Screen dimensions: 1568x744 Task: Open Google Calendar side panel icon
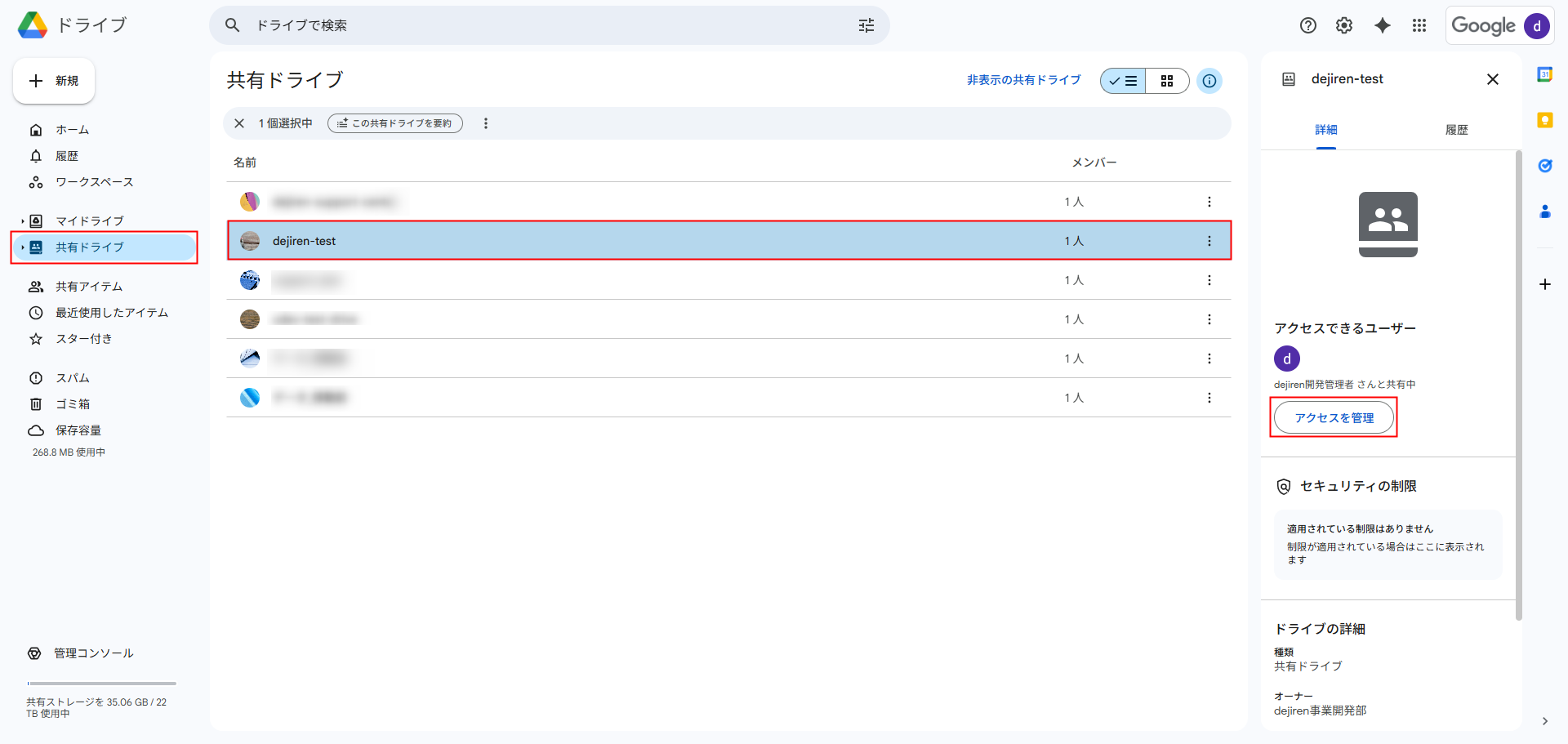click(x=1544, y=74)
